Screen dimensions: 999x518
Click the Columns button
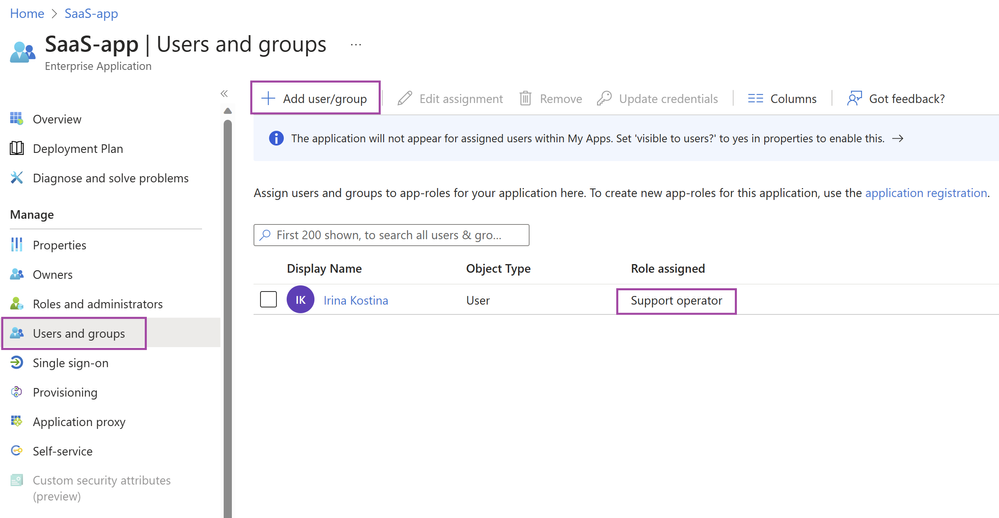(x=782, y=99)
